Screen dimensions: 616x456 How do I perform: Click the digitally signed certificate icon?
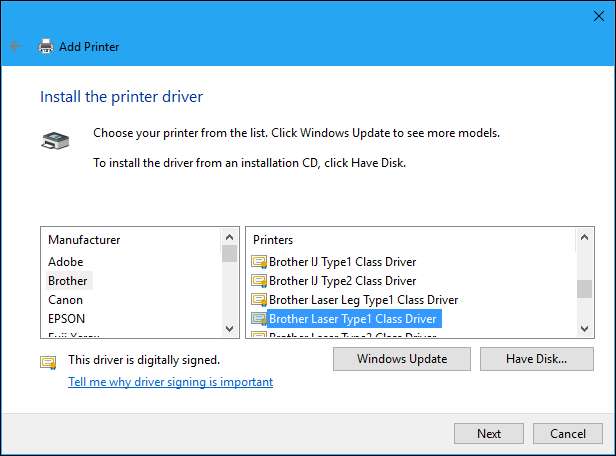click(48, 362)
